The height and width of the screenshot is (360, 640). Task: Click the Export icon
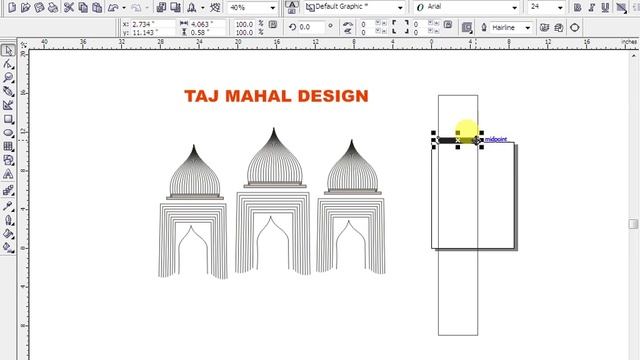click(x=176, y=7)
